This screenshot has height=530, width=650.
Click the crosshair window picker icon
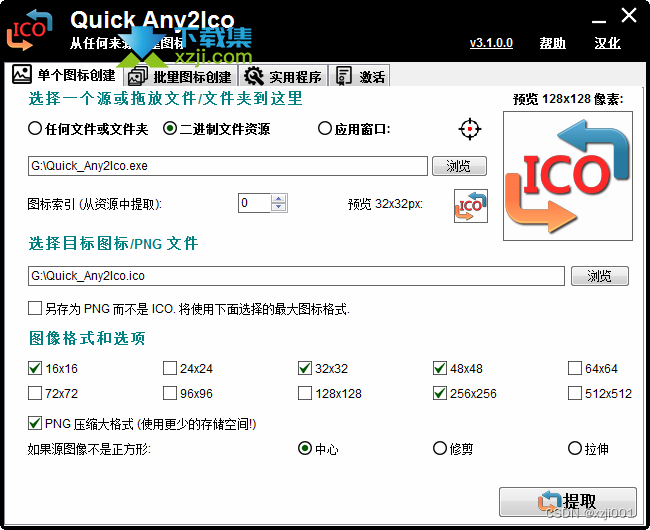pos(470,129)
